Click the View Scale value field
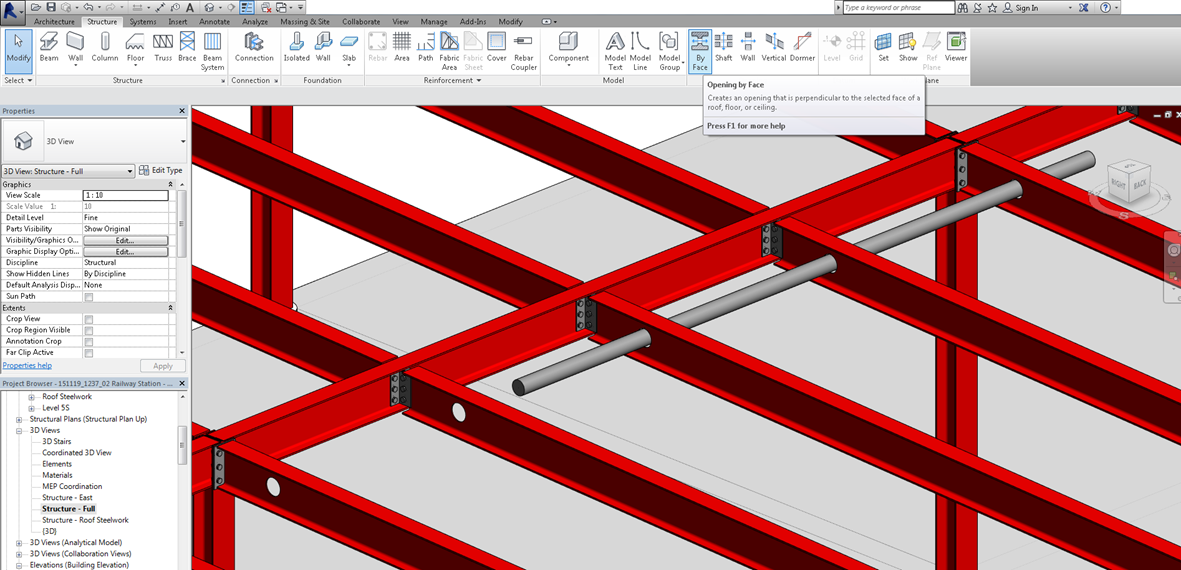The width and height of the screenshot is (1181, 570). click(125, 195)
